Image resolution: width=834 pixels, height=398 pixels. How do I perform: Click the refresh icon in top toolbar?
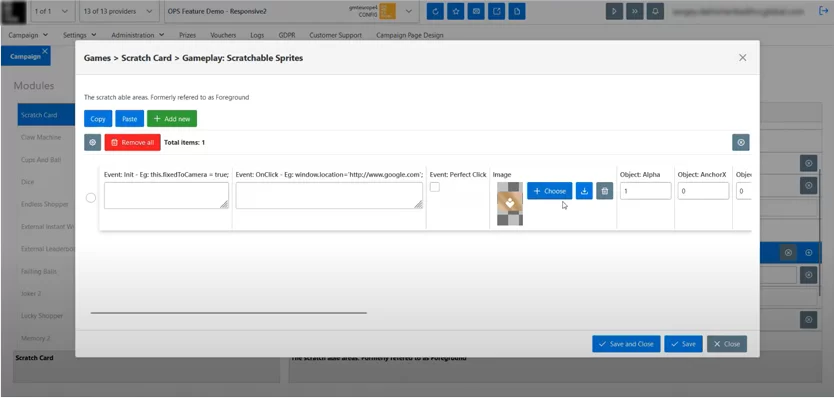[x=435, y=11]
